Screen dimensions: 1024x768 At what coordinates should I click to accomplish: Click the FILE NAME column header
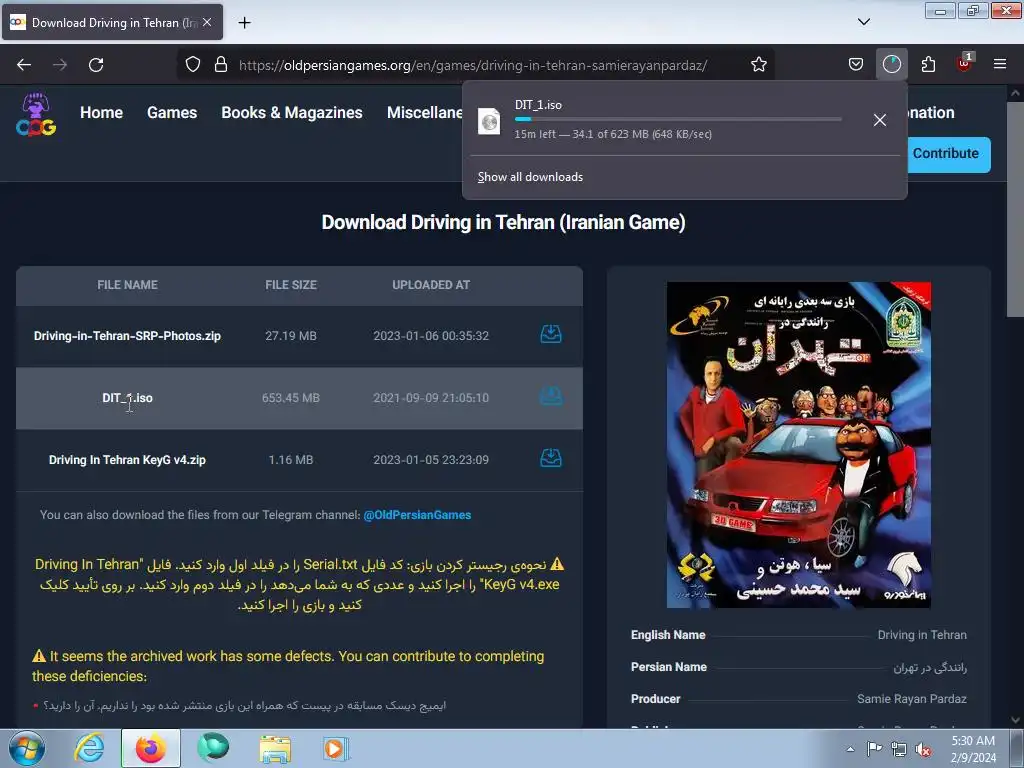pyautogui.click(x=127, y=285)
